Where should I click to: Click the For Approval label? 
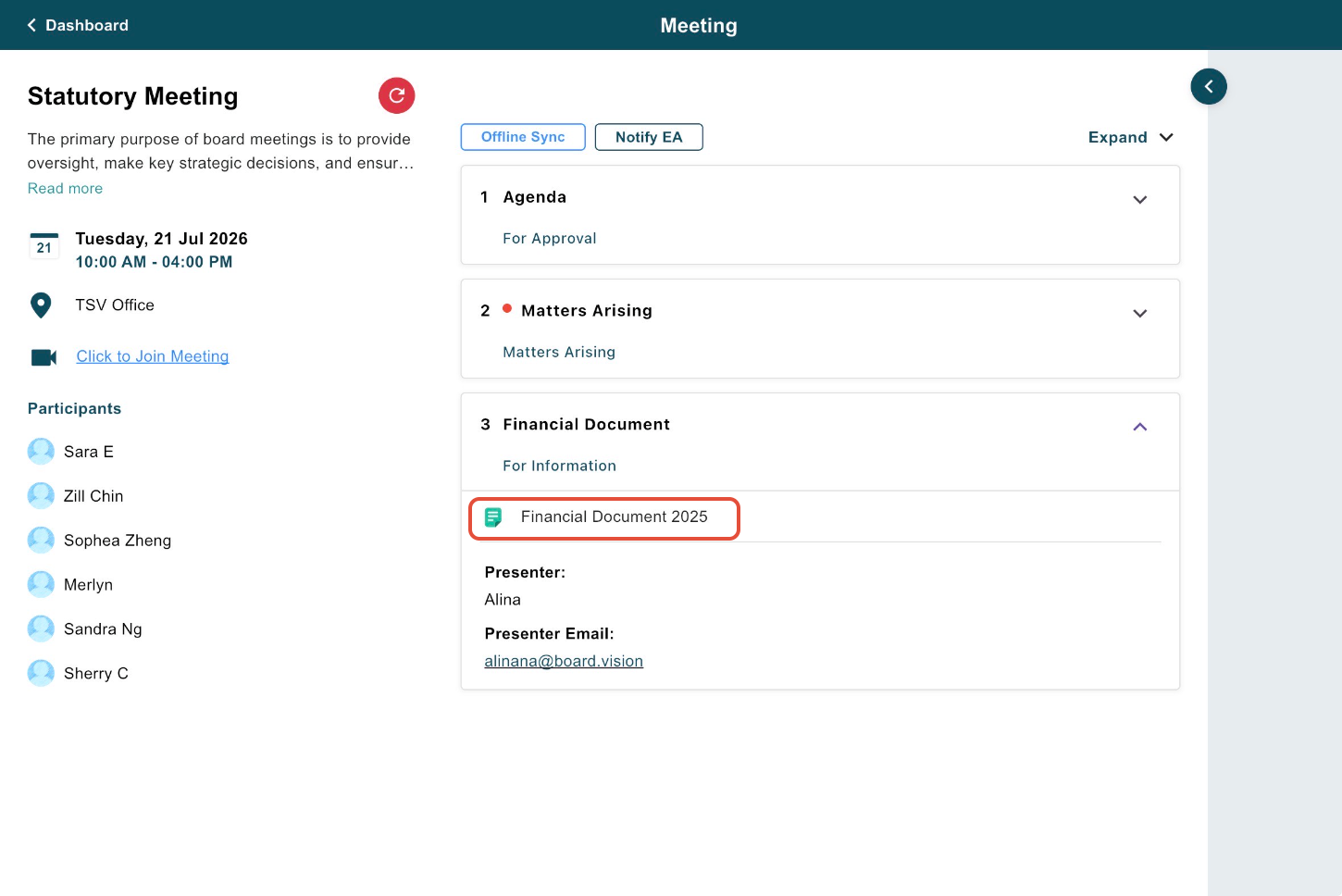point(550,239)
